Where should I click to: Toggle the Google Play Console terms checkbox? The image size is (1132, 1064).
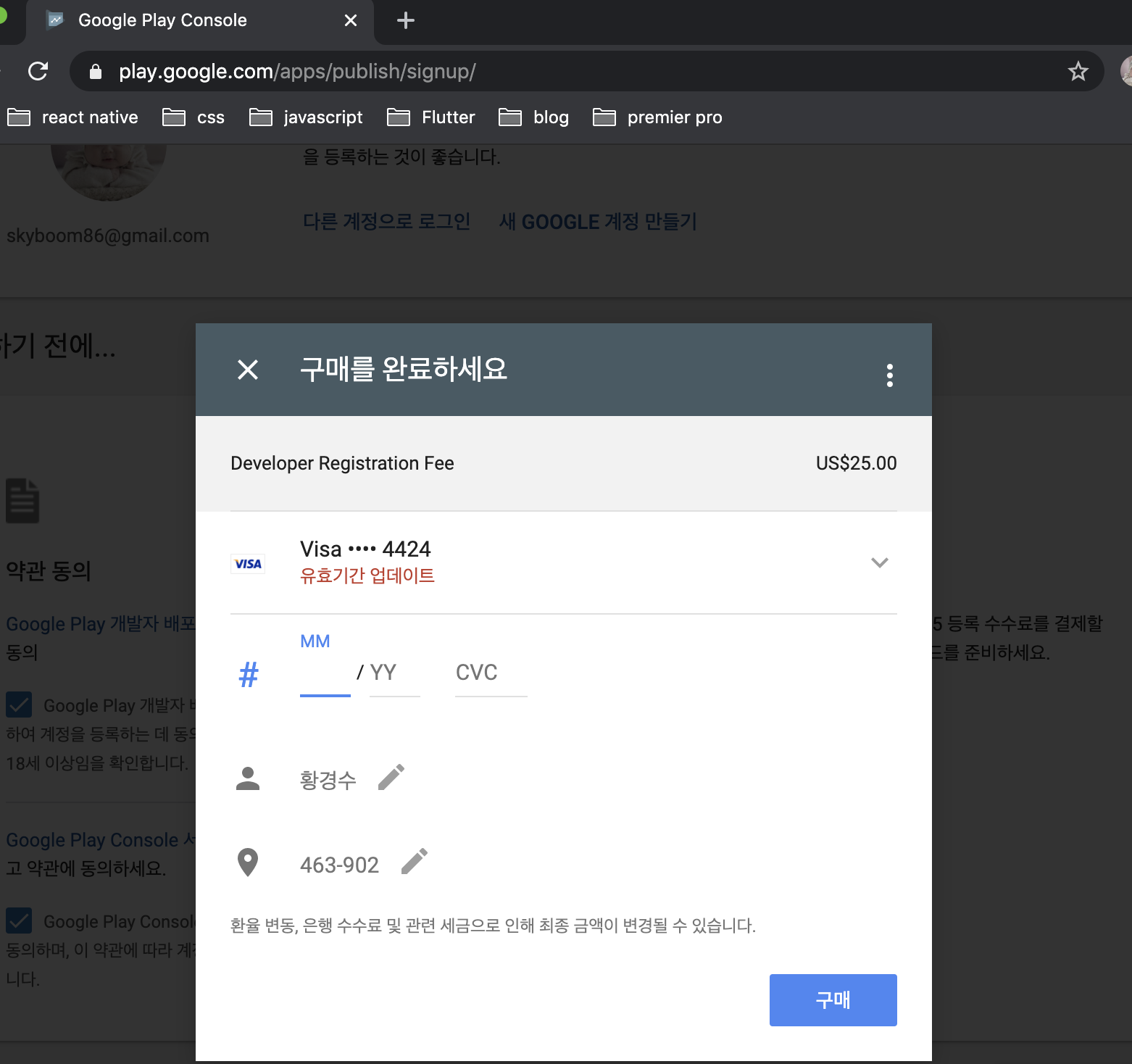coord(19,920)
